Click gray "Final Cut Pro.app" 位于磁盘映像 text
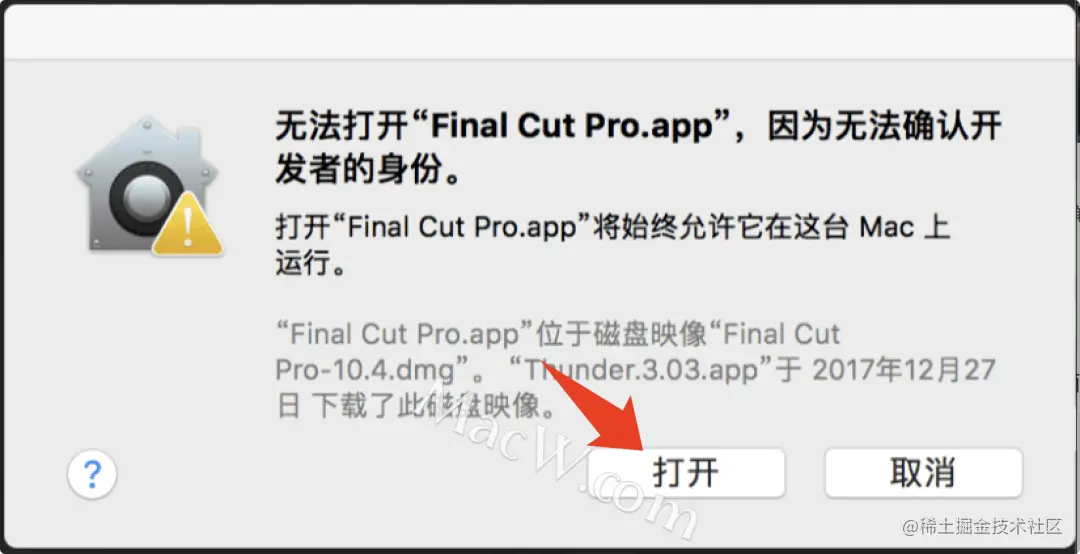1080x554 pixels. pyautogui.click(x=491, y=335)
